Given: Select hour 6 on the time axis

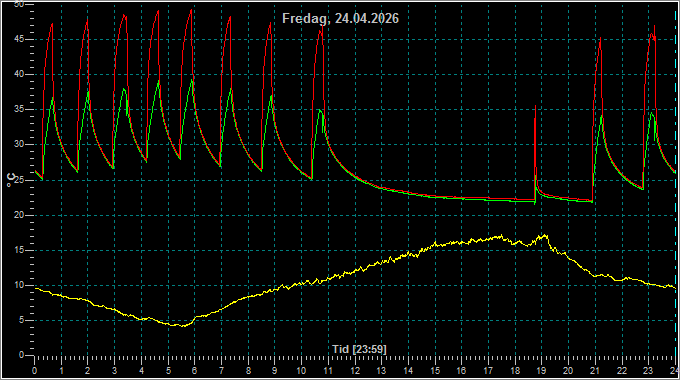Looking at the screenshot, I should point(194,371).
